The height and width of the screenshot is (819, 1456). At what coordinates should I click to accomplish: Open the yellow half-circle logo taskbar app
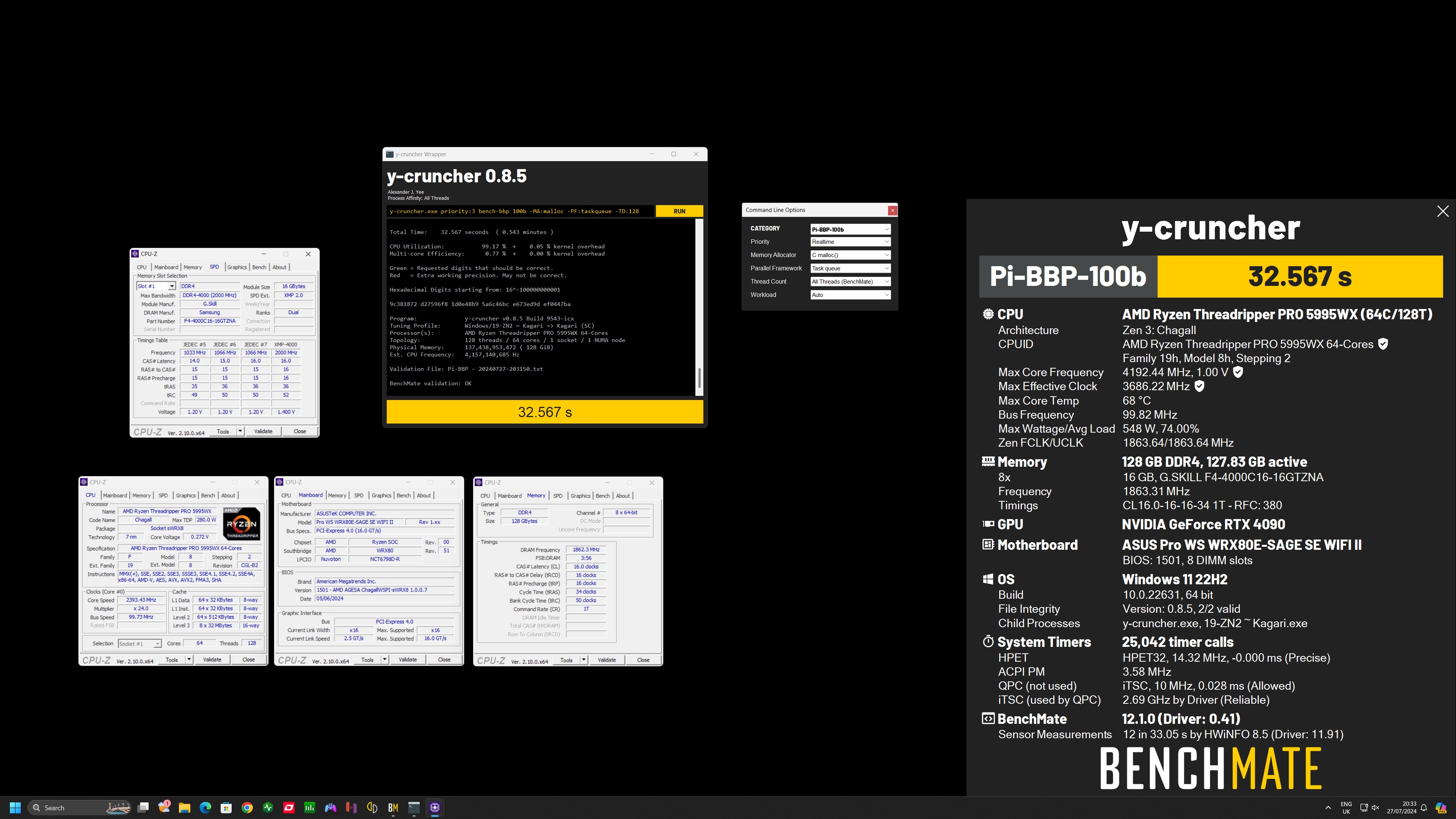click(372, 807)
